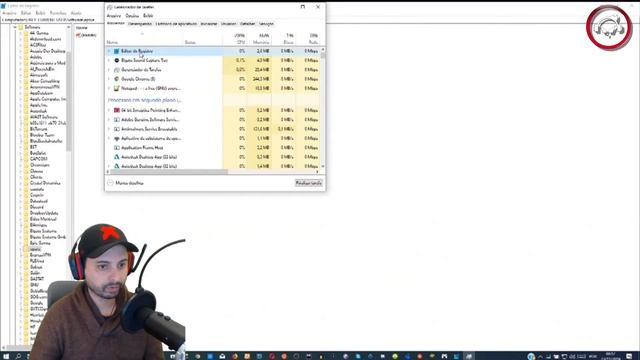640x360 pixels.
Task: Select the Apple Inc. key in registry tree
Action: click(x=39, y=105)
